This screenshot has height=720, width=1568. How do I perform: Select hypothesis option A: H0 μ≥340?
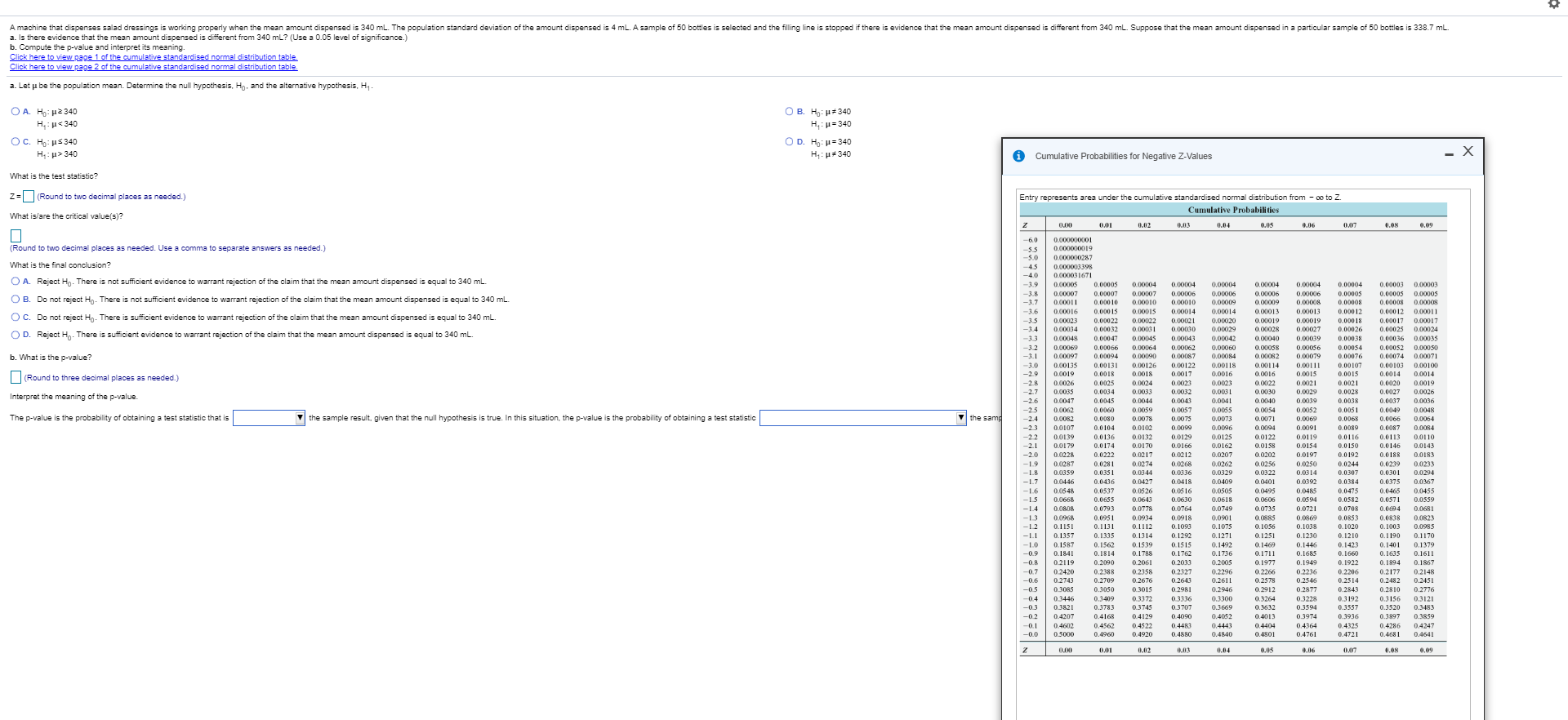(x=16, y=112)
